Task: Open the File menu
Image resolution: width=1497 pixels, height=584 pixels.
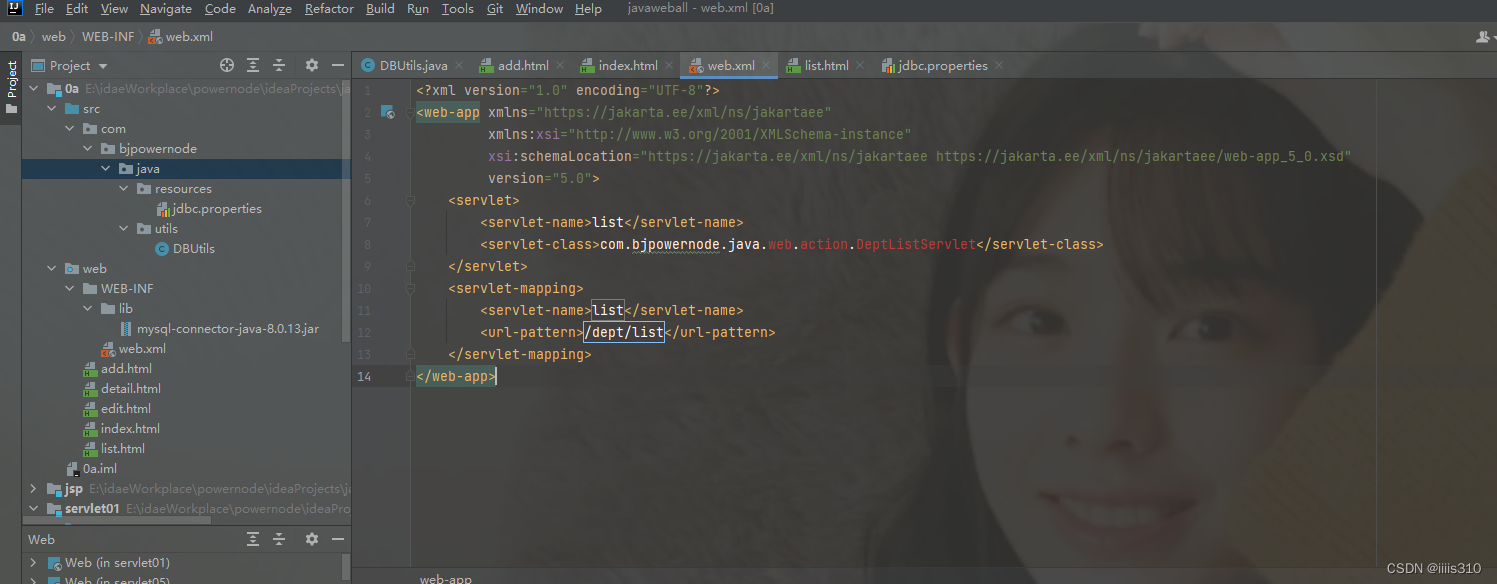Action: point(44,9)
